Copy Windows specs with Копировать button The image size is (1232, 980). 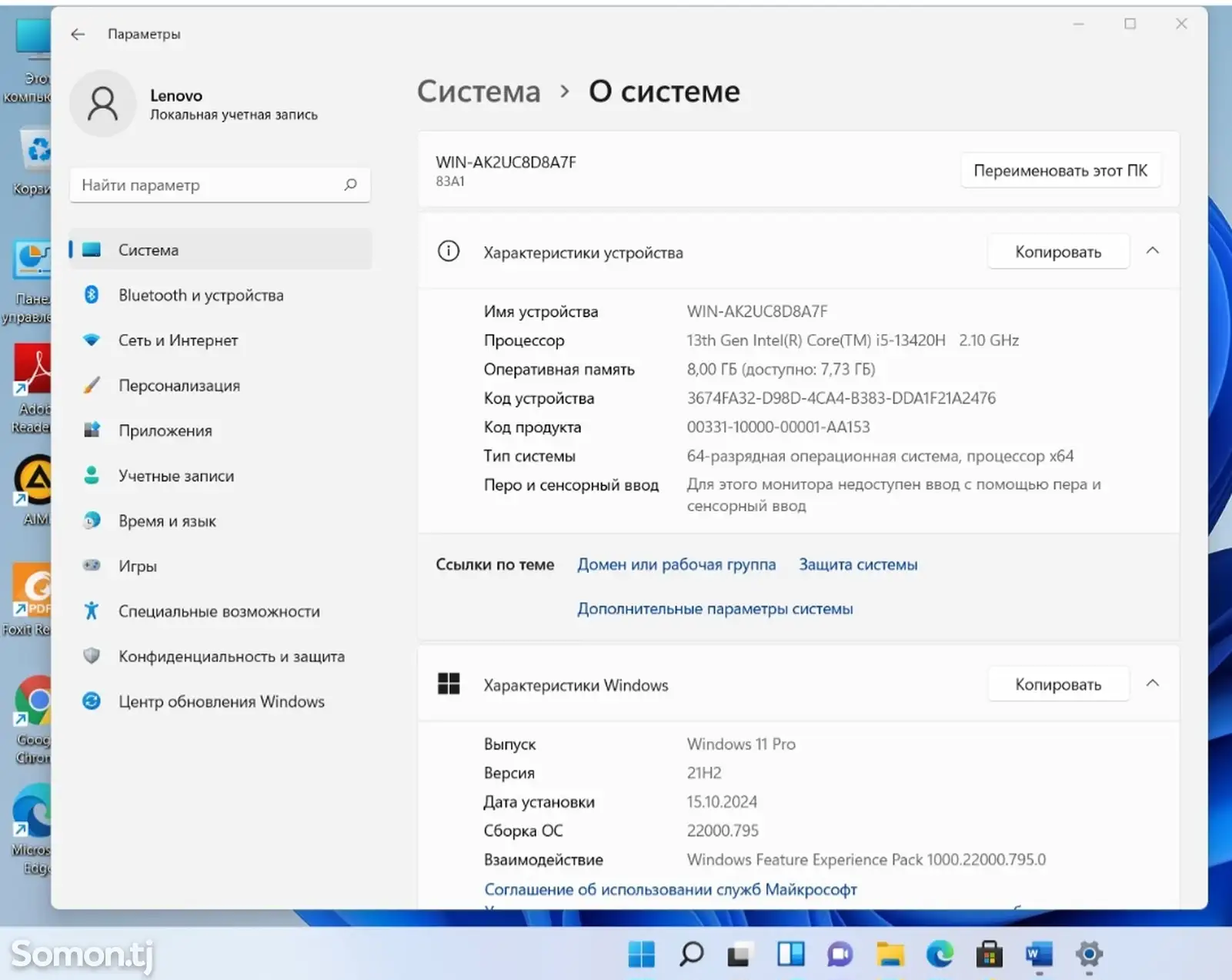[x=1058, y=684]
